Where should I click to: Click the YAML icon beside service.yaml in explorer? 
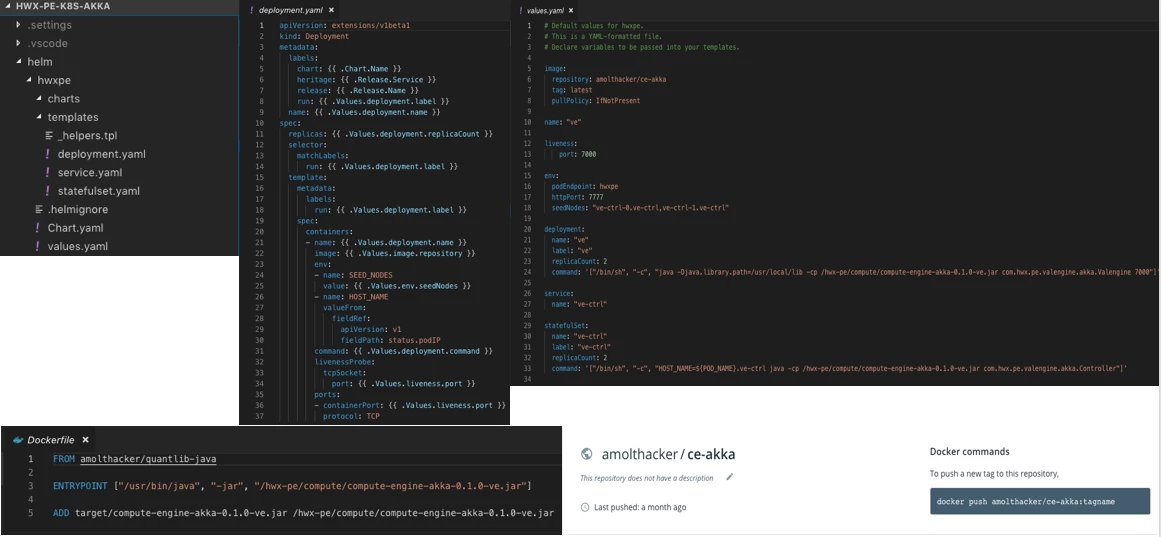pos(48,173)
